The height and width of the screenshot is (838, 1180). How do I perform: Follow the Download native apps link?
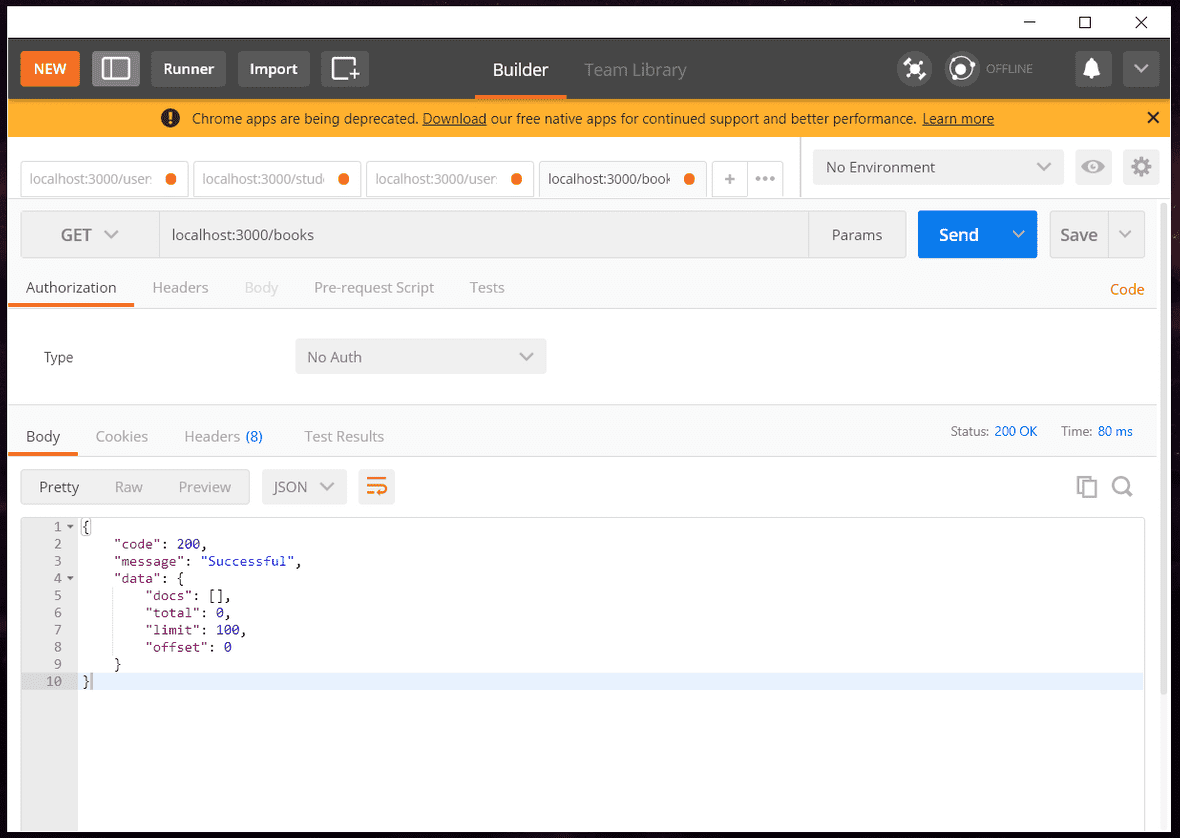click(454, 119)
